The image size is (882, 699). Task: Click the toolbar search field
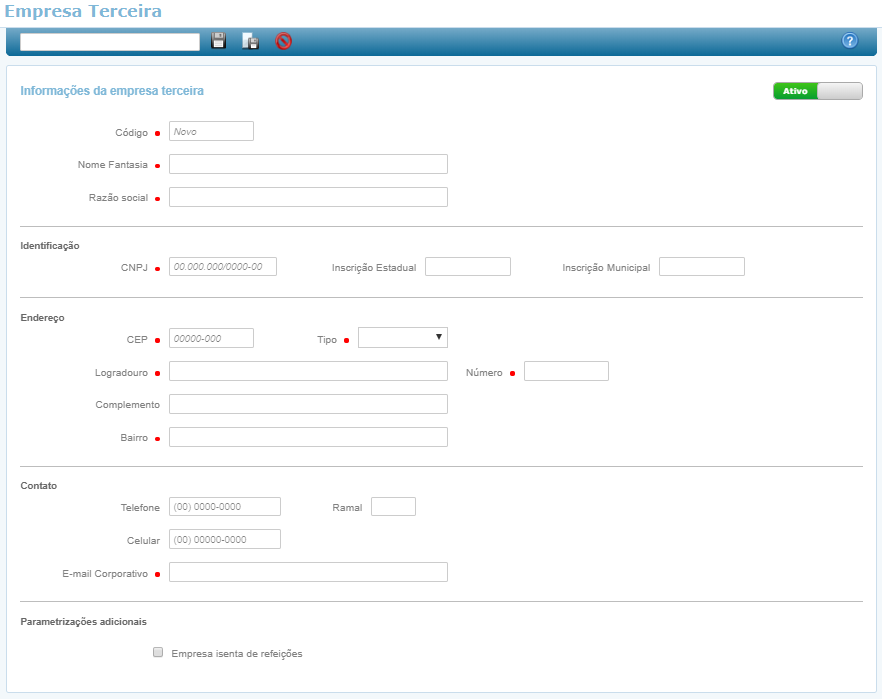(110, 42)
